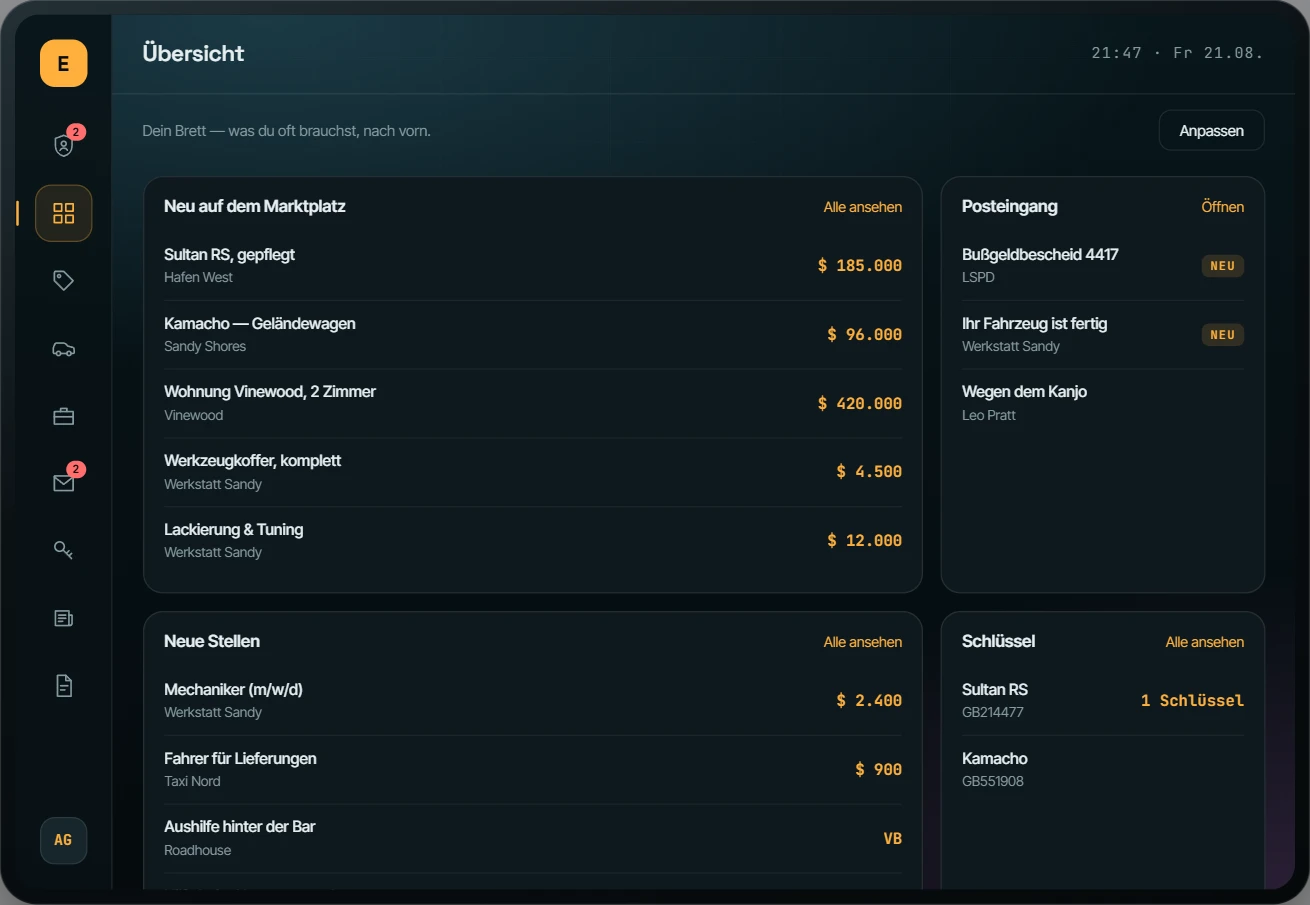The width and height of the screenshot is (1310, 905).
Task: Open the listing Werkzeugkoffer, komplett
Action: 533,472
